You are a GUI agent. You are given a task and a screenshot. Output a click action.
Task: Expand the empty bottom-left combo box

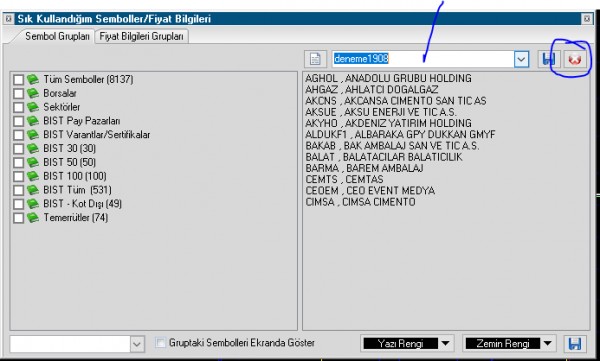click(x=137, y=344)
